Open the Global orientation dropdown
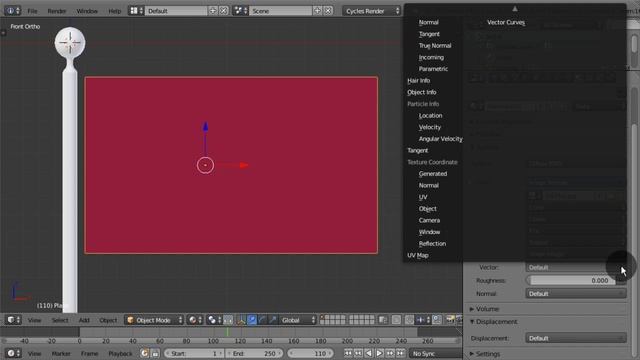 (x=298, y=320)
